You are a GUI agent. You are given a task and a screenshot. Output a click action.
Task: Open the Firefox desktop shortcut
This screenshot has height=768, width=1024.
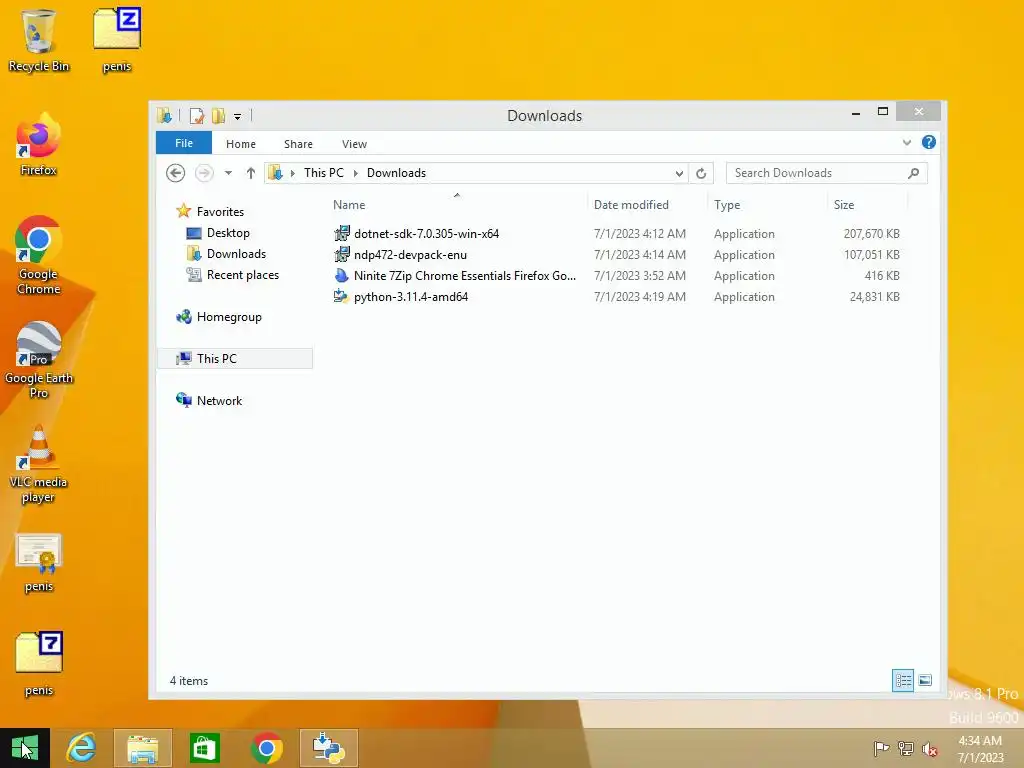click(39, 145)
